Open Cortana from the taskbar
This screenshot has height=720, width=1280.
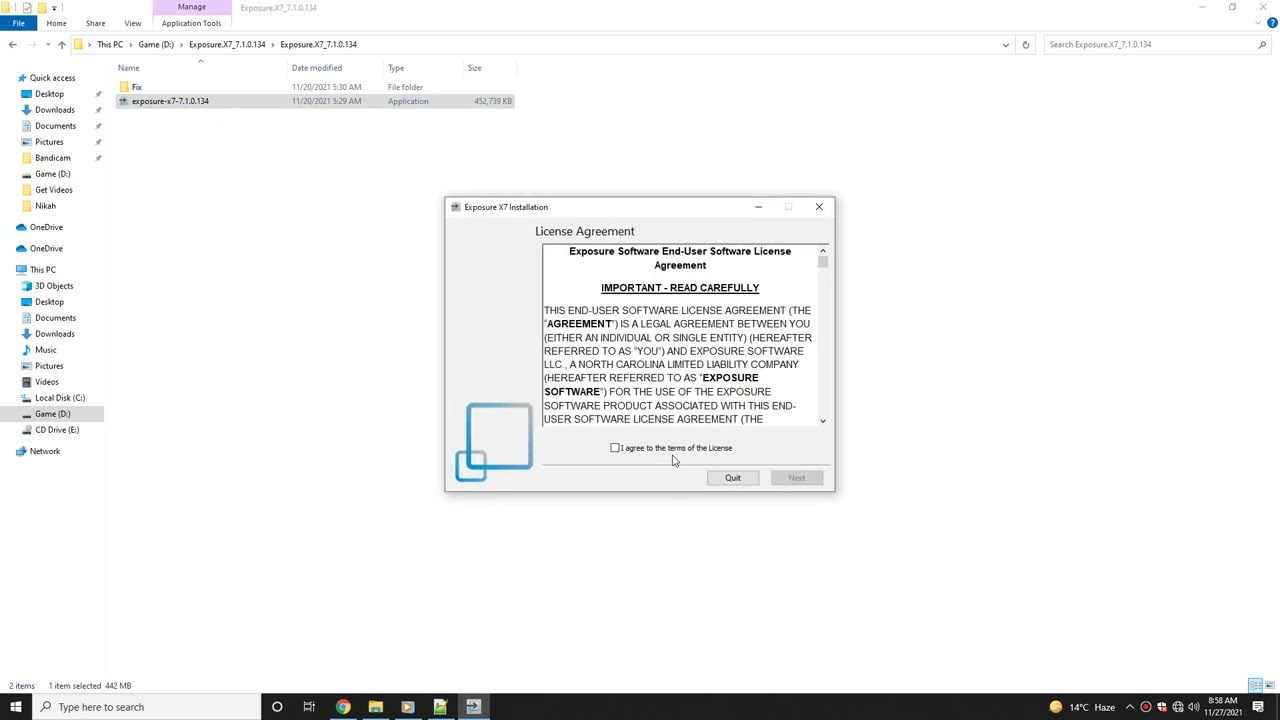[x=277, y=707]
